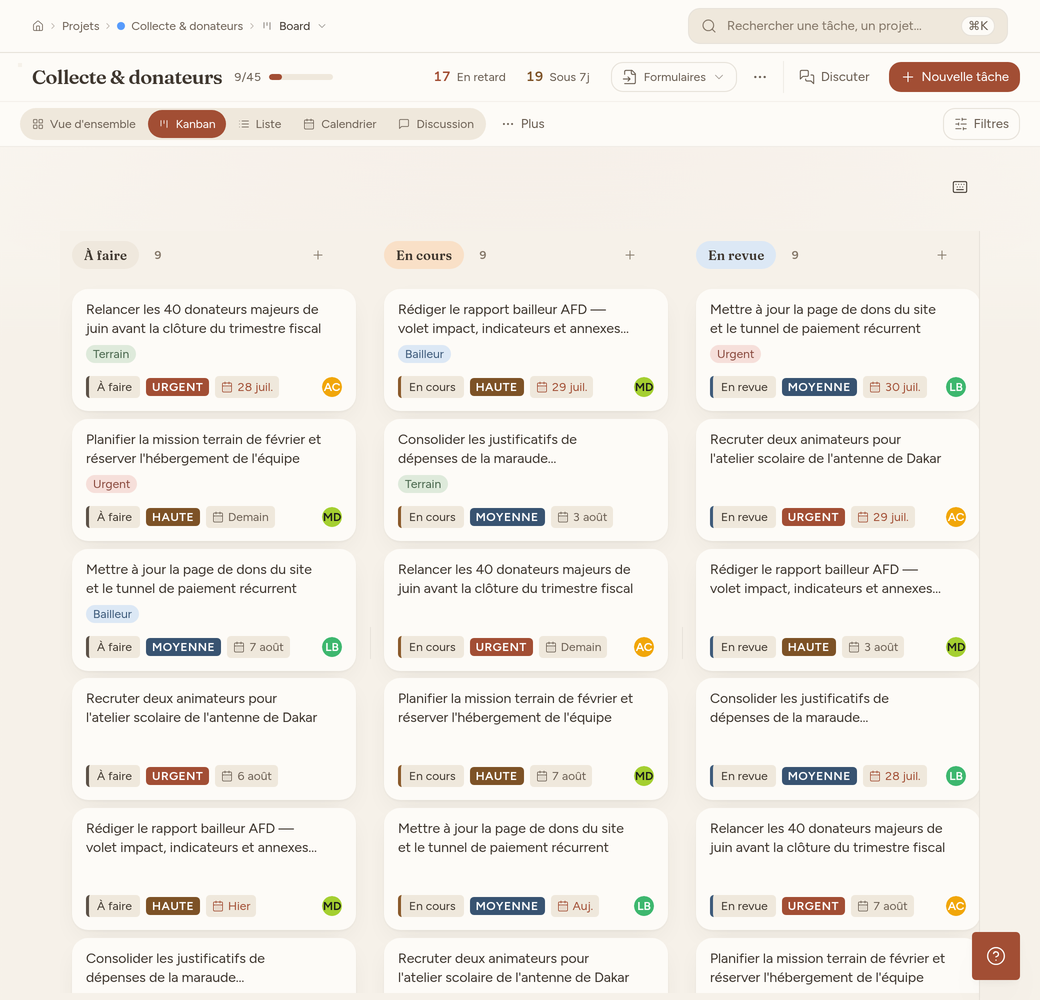This screenshot has width=1040, height=1000.
Task: Click the MD avatar on the En revue 3 août card
Action: (956, 647)
